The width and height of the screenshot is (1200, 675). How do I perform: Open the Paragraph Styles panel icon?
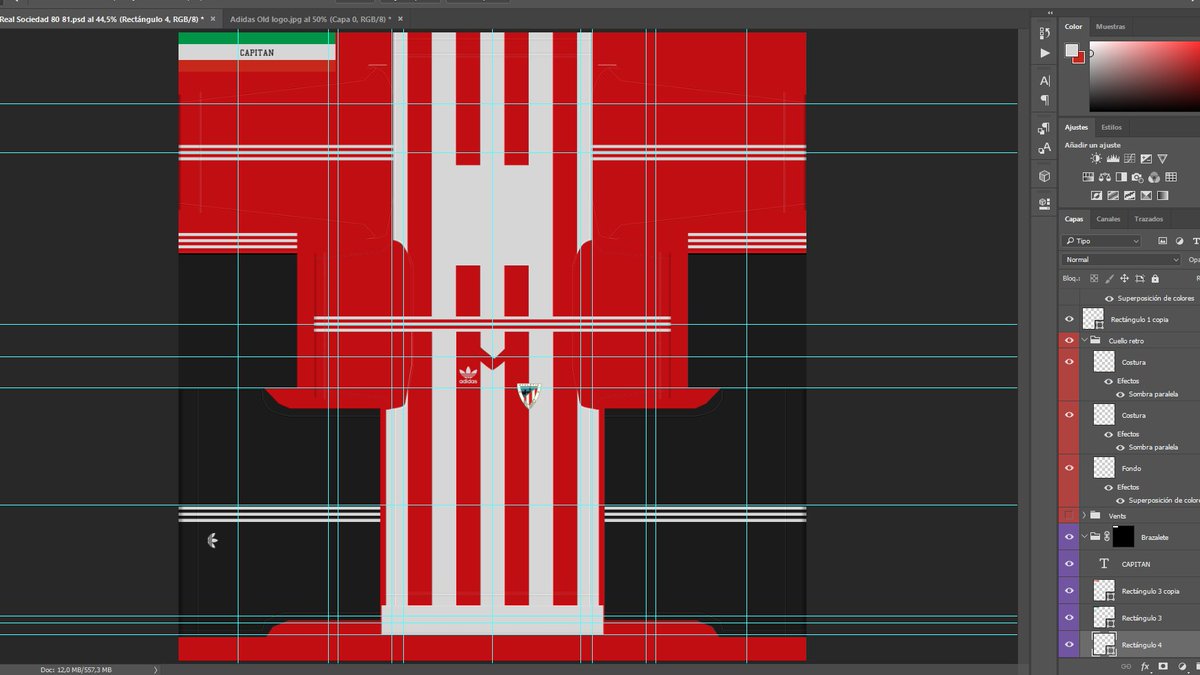click(x=1045, y=127)
